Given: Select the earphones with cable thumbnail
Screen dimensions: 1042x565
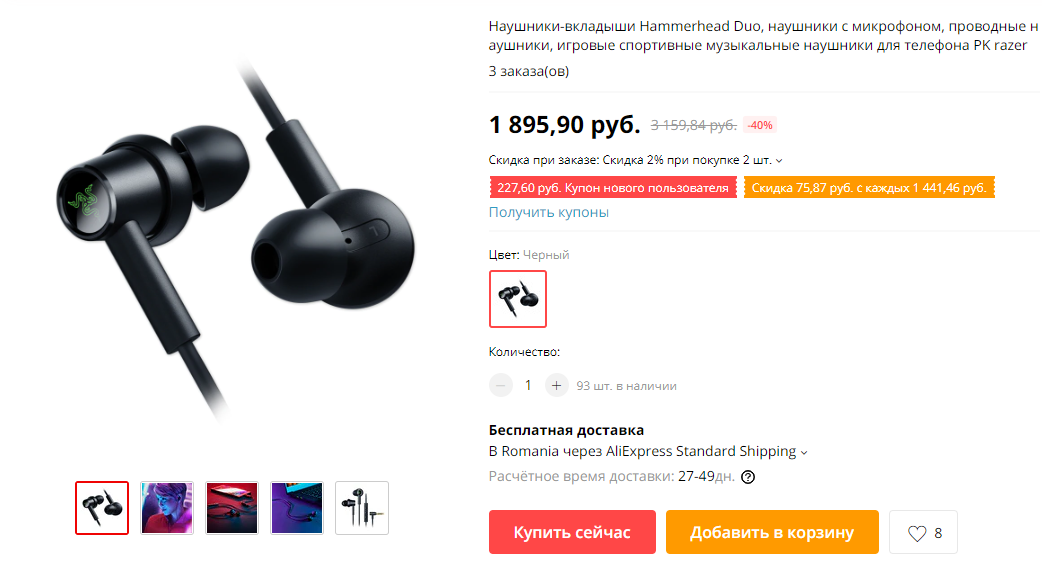Looking at the screenshot, I should coord(362,508).
